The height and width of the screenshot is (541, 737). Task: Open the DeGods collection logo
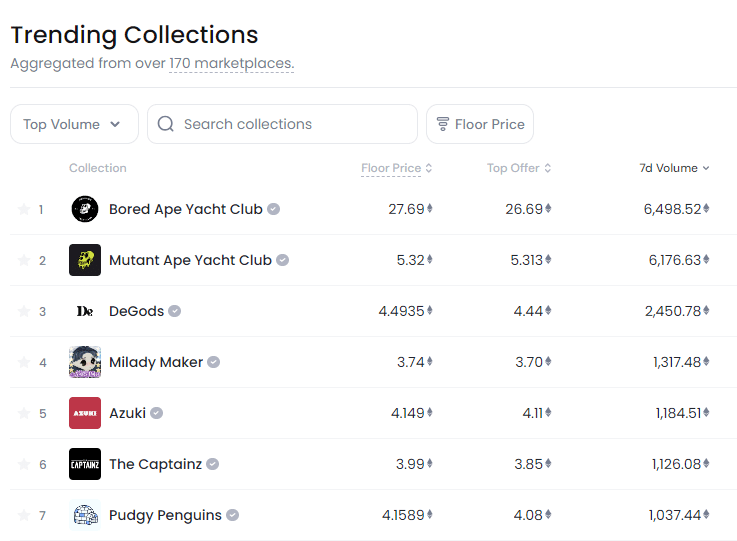[85, 311]
